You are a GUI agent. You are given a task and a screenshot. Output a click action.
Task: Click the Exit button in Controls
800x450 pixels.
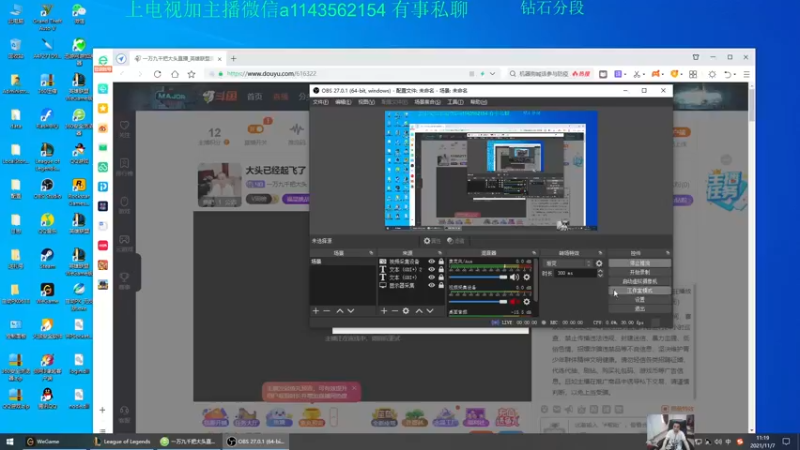[640, 309]
